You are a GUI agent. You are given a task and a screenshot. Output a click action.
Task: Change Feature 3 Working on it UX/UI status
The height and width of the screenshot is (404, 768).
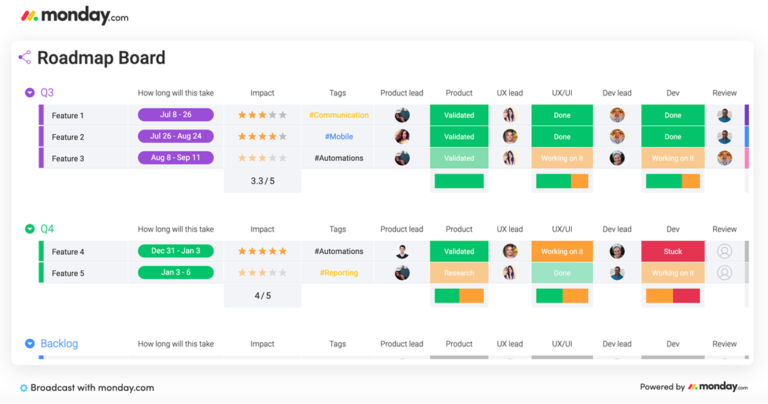point(562,158)
